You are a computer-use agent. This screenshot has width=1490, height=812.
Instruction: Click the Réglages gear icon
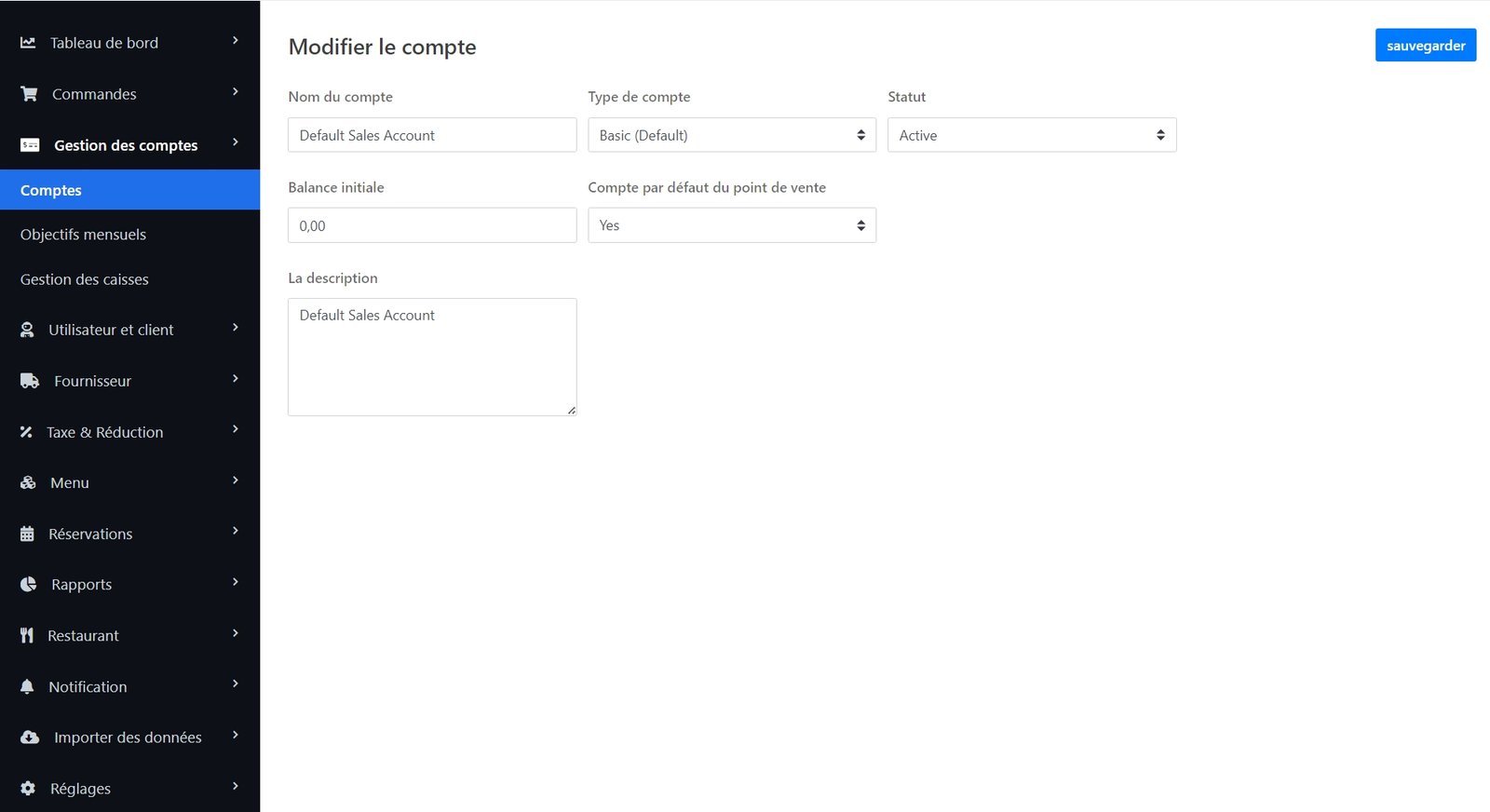[28, 789]
